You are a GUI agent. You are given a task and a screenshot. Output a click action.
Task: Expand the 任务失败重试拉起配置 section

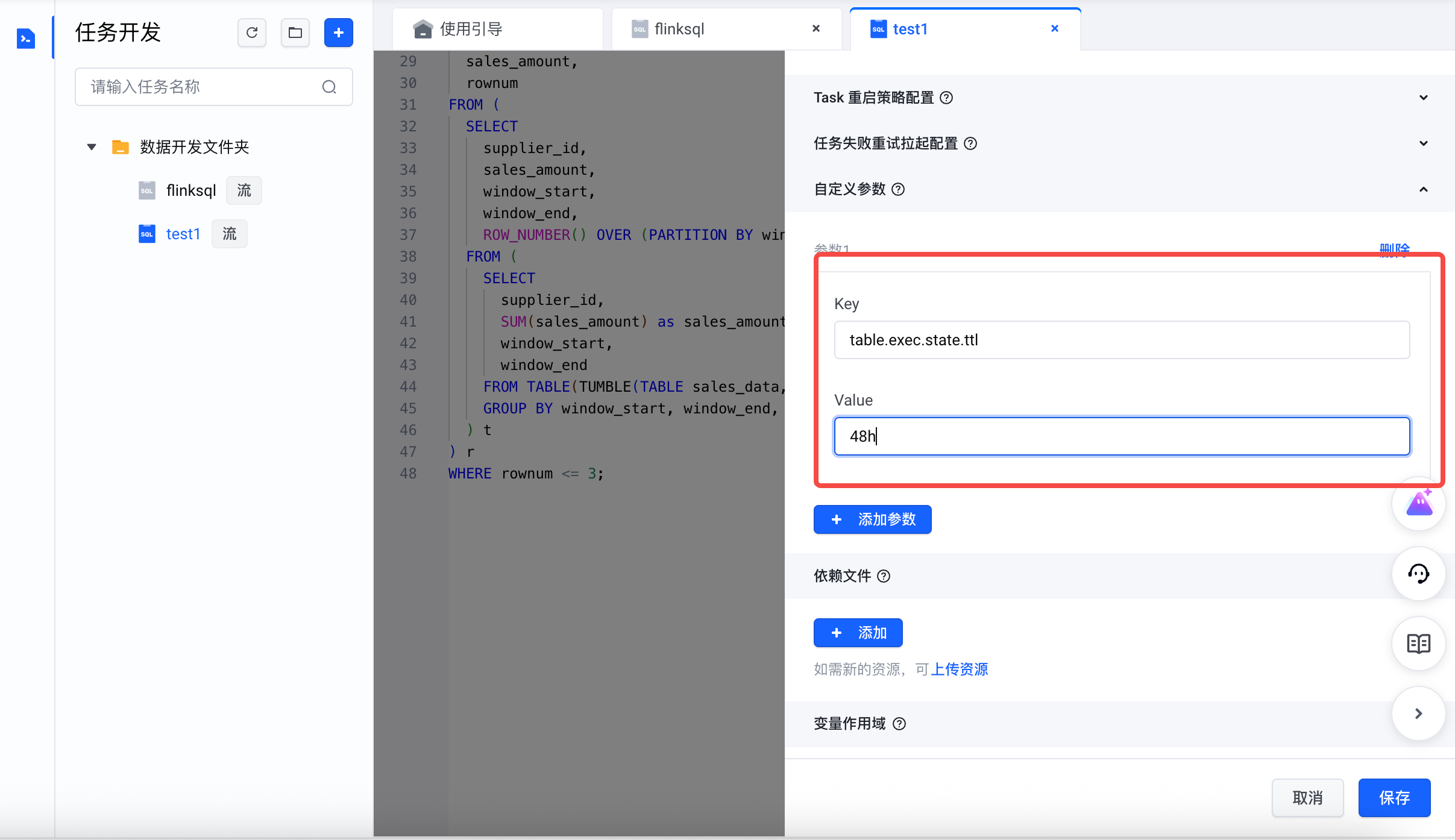pyautogui.click(x=1424, y=143)
